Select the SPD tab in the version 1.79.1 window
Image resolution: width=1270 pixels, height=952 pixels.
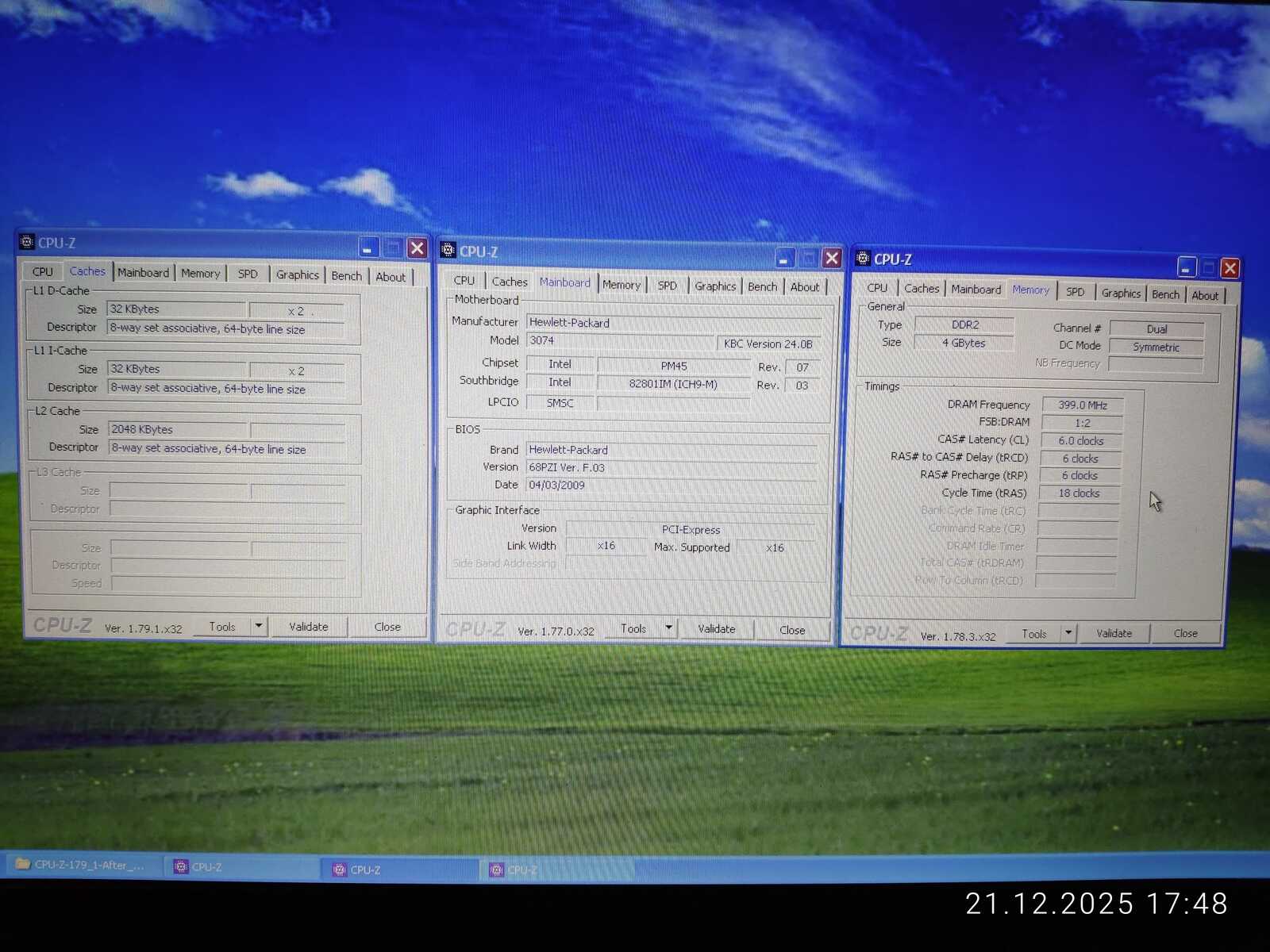(248, 274)
